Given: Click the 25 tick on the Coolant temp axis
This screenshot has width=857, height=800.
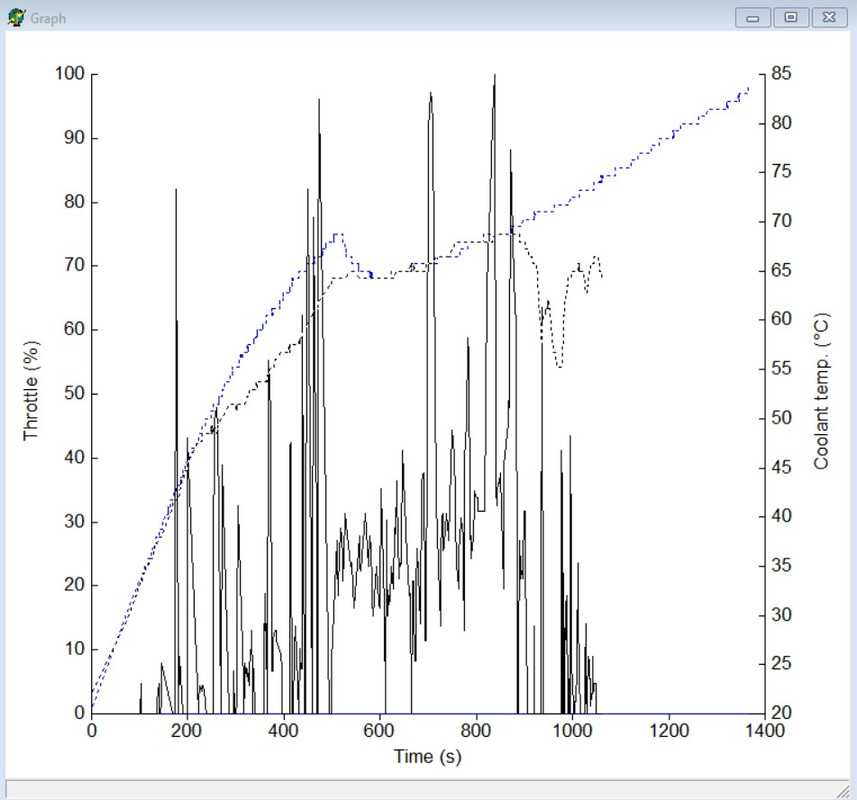Looking at the screenshot, I should click(x=782, y=664).
